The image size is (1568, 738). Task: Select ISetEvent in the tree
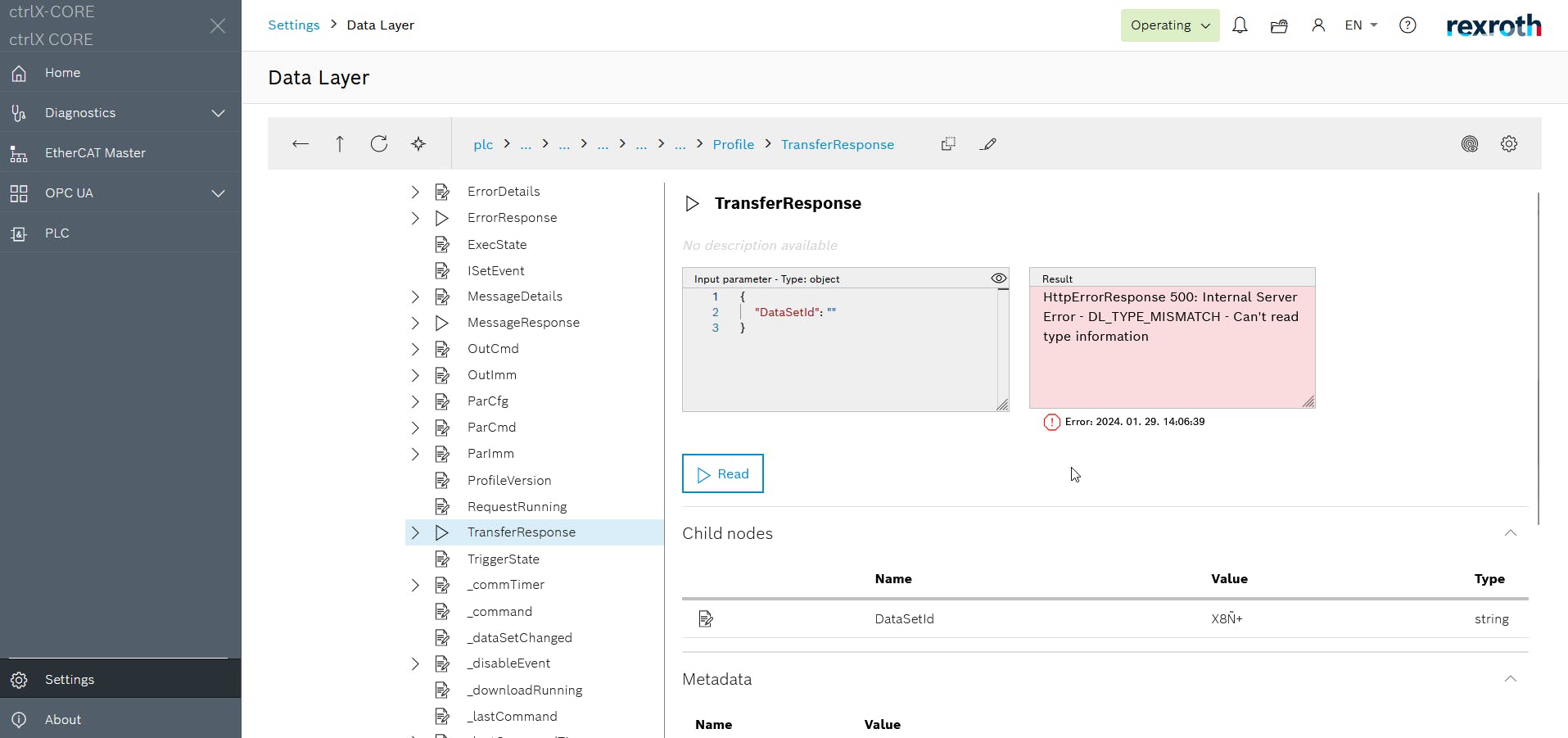point(496,271)
